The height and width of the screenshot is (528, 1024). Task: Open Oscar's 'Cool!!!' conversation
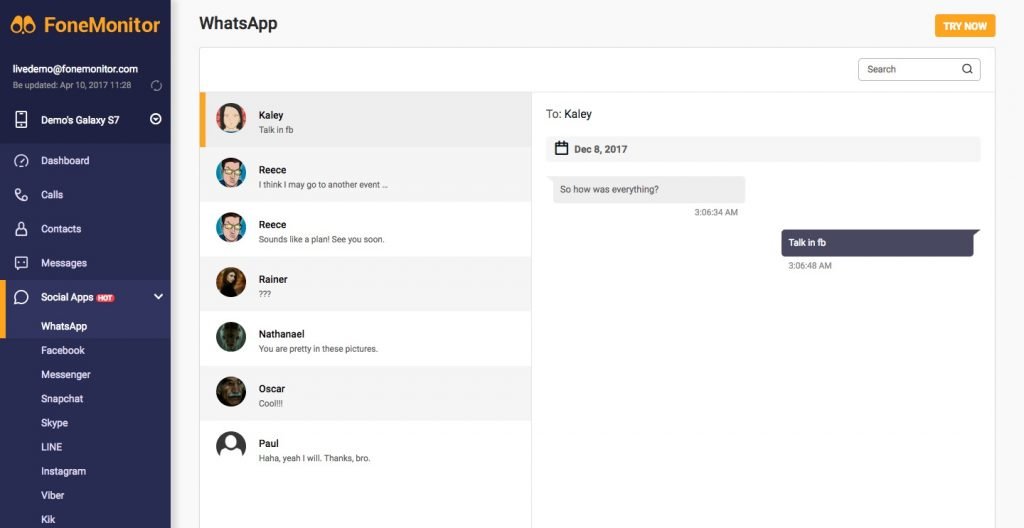coord(366,393)
